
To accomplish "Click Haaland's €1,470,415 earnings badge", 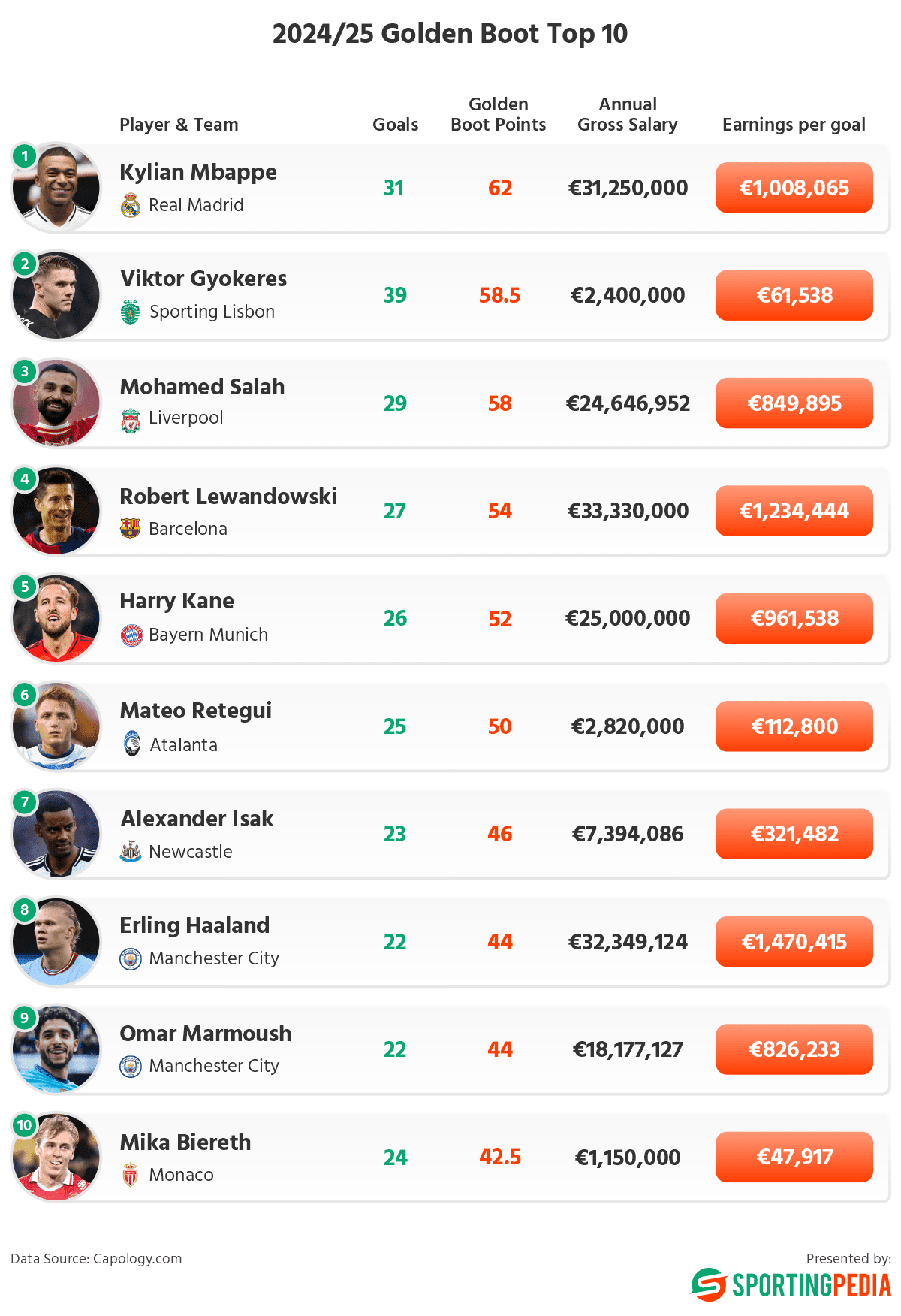I will click(x=794, y=942).
